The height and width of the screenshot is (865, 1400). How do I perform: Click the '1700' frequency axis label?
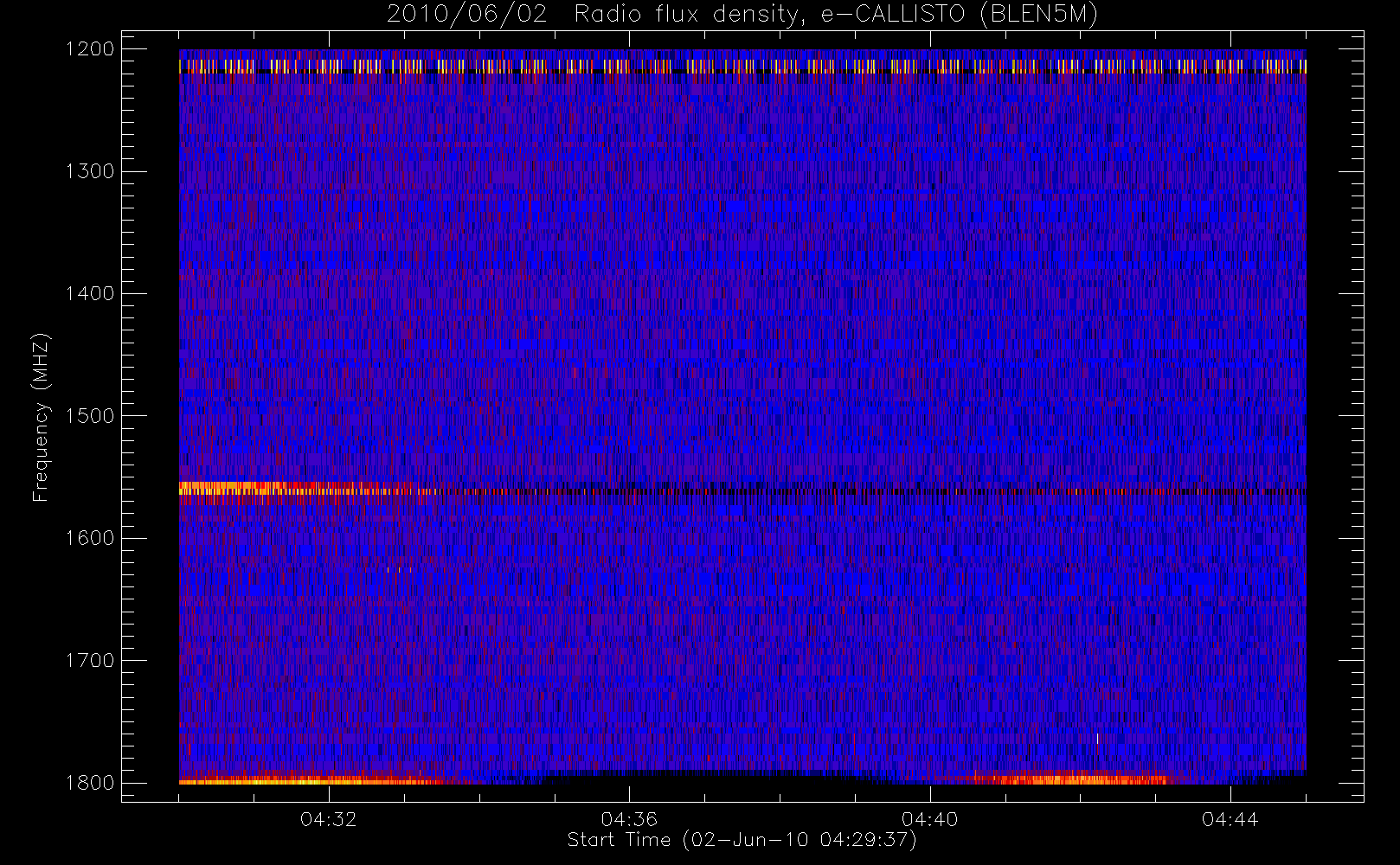(x=89, y=661)
